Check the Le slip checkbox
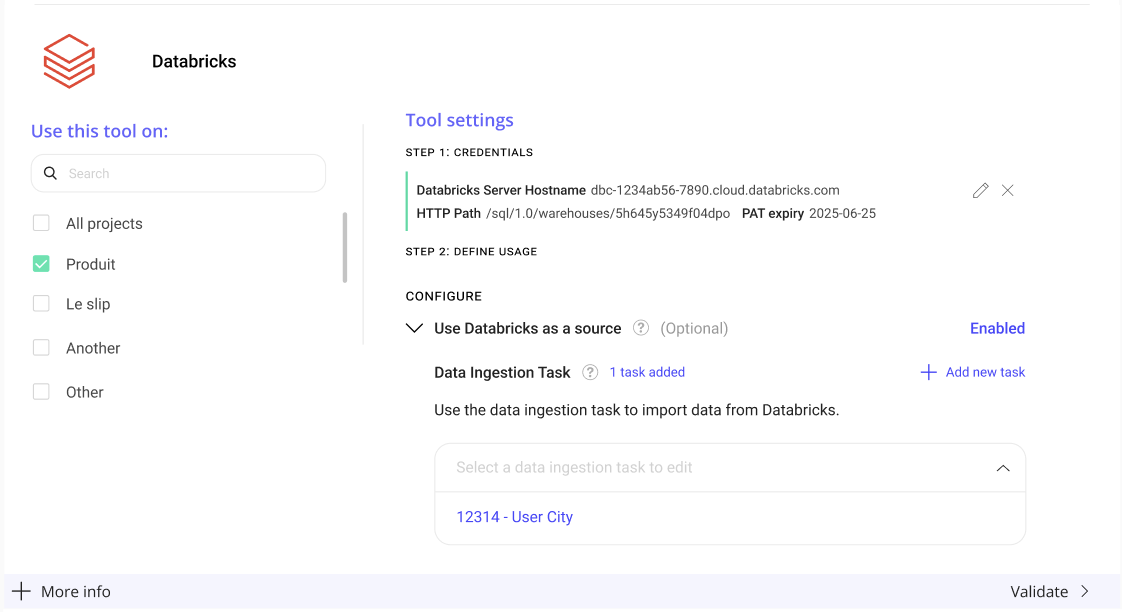Viewport: 1122px width, 612px height. [x=41, y=304]
